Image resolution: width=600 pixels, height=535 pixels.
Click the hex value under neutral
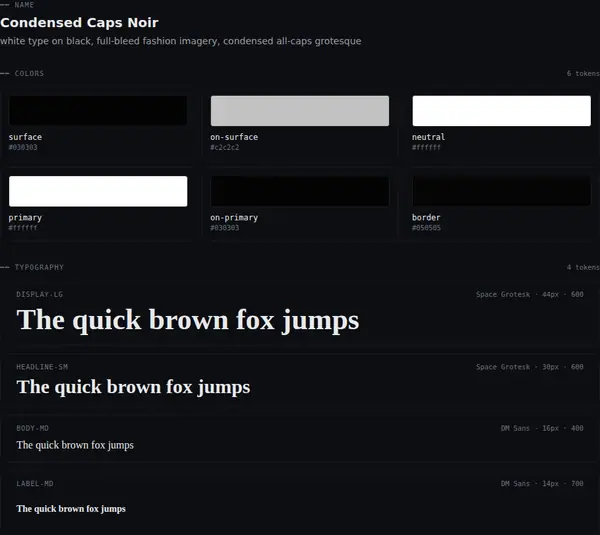click(x=426, y=147)
